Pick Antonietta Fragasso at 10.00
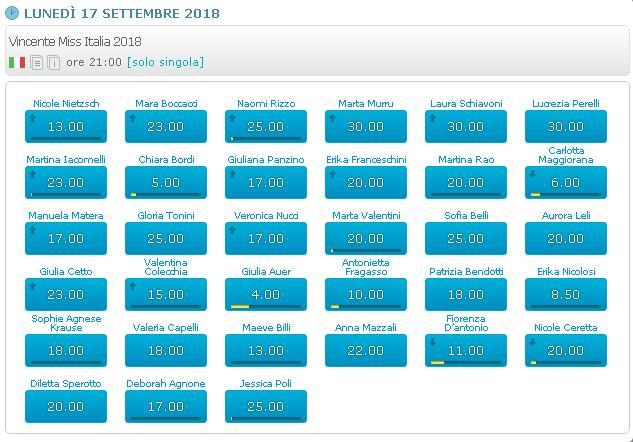The width and height of the screenshot is (633, 442). (366, 295)
